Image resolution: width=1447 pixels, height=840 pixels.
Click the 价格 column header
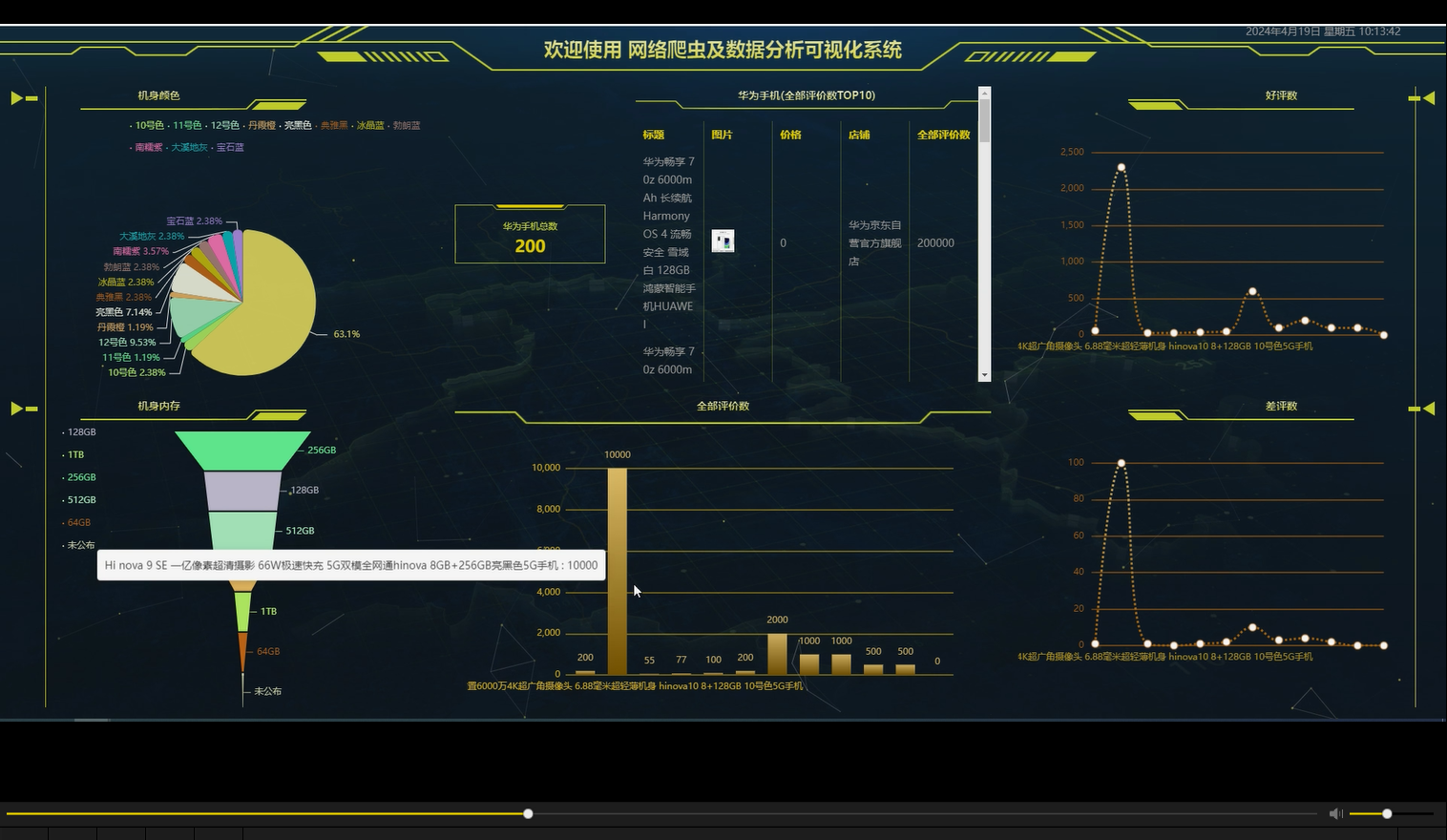(790, 135)
